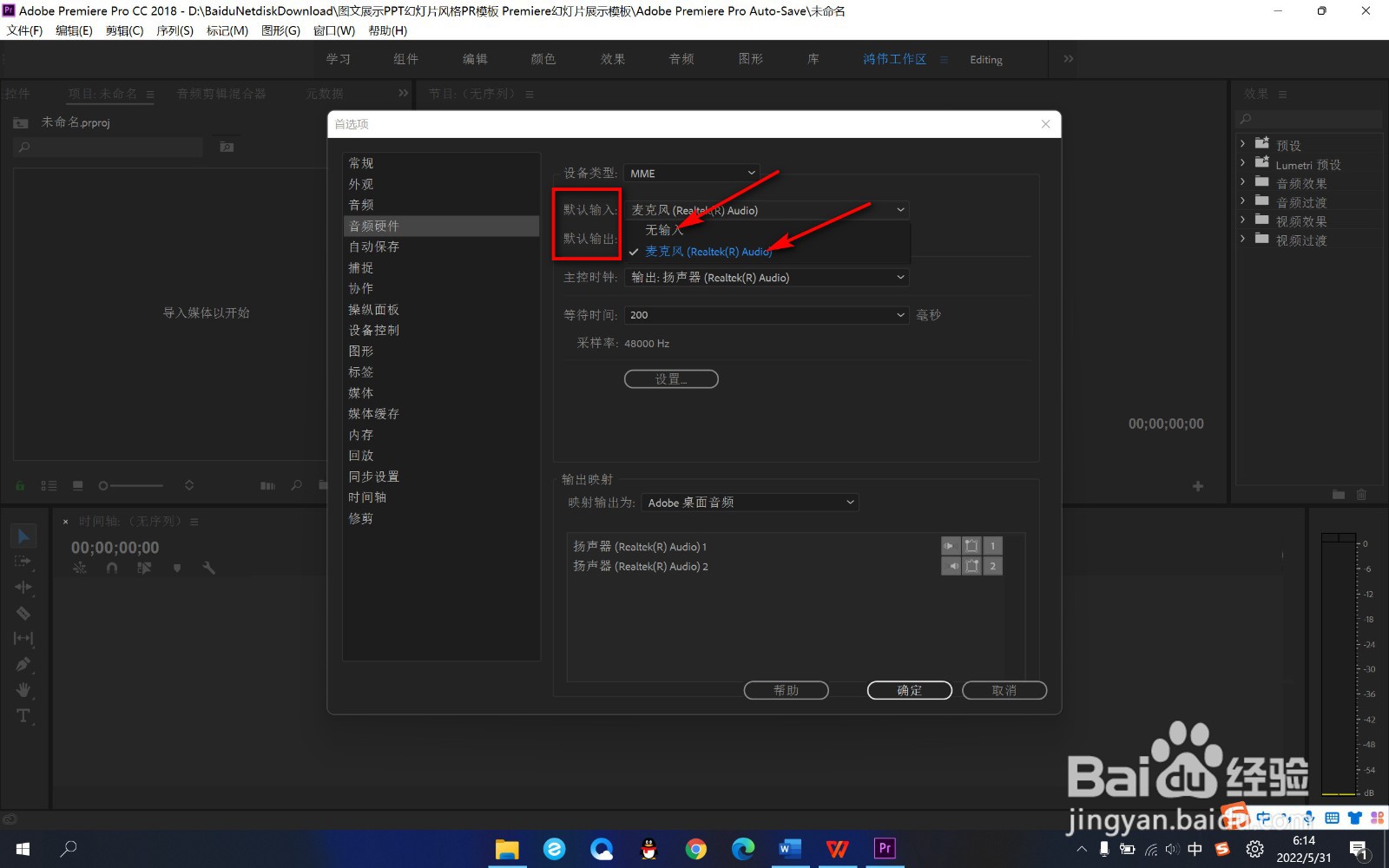Screen dimensions: 1389x868
Task: Select the Pen tool
Action: coord(23,664)
